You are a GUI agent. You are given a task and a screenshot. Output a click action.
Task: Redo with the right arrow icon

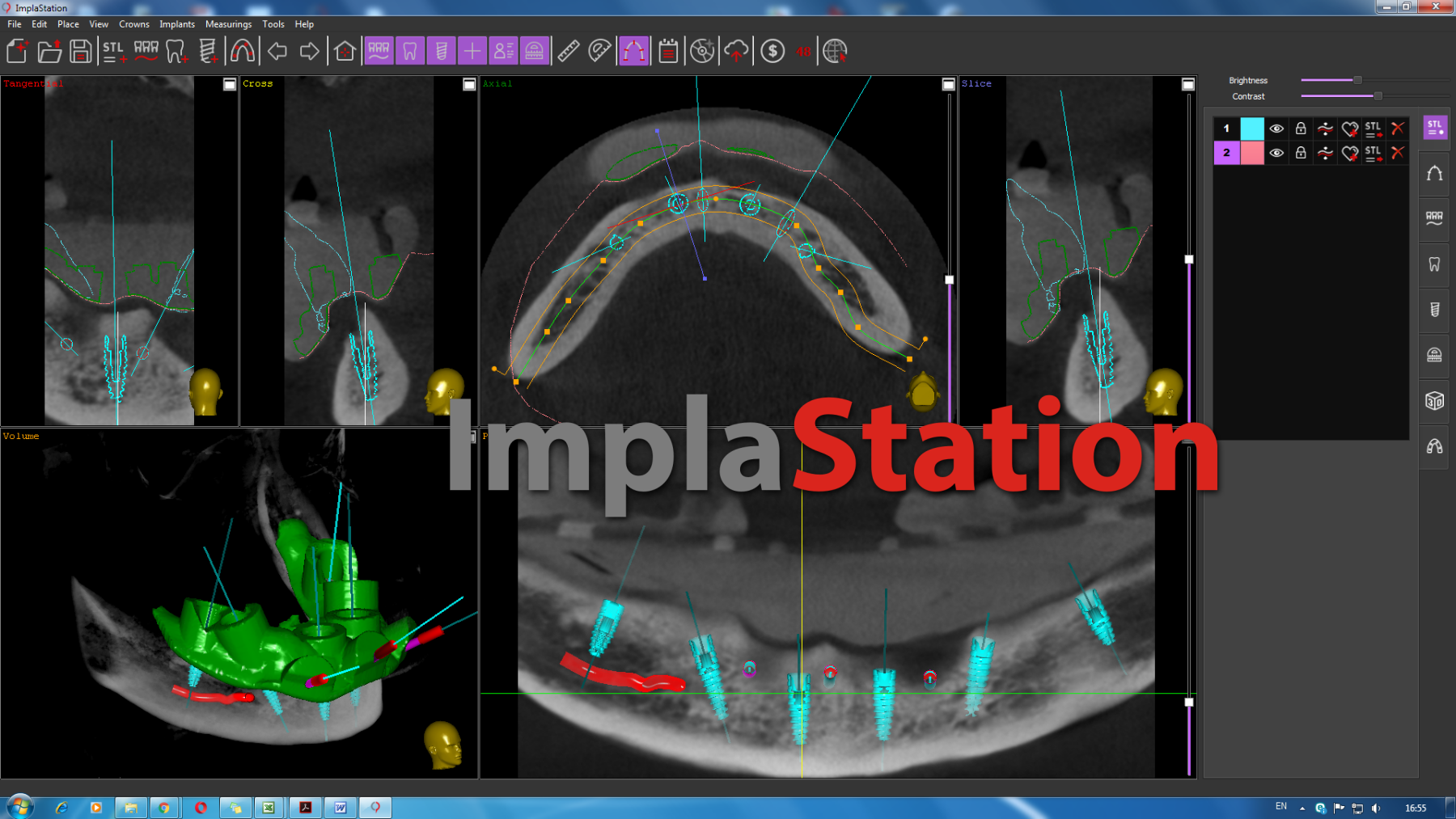pyautogui.click(x=309, y=51)
